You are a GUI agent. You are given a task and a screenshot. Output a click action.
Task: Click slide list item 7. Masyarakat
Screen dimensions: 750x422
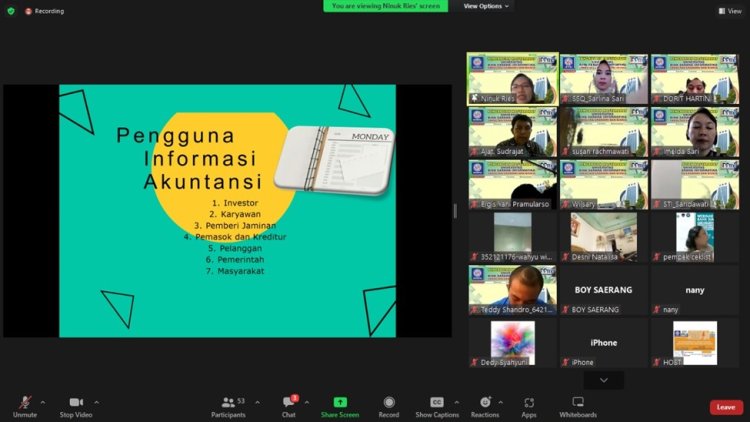[235, 271]
